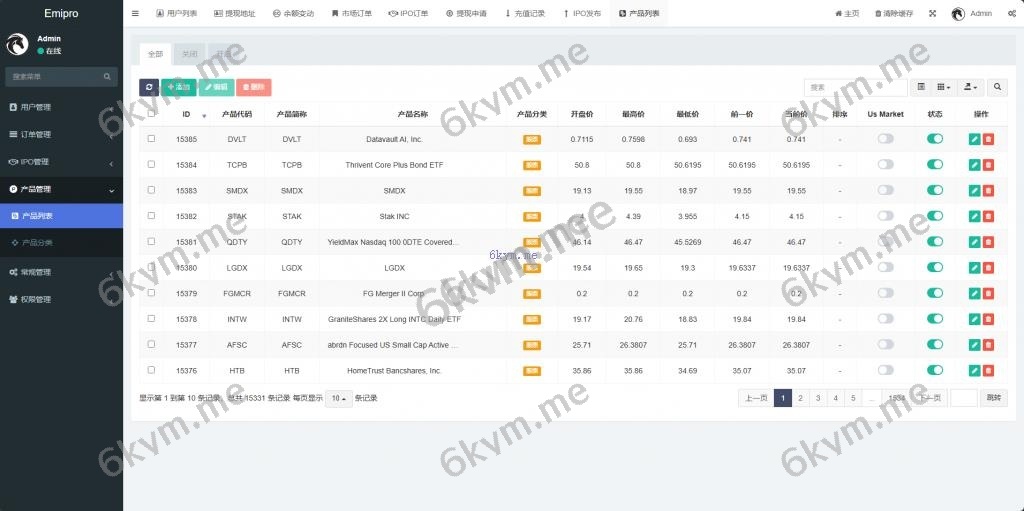
Task: Click the green 添加 button
Action: 179,88
